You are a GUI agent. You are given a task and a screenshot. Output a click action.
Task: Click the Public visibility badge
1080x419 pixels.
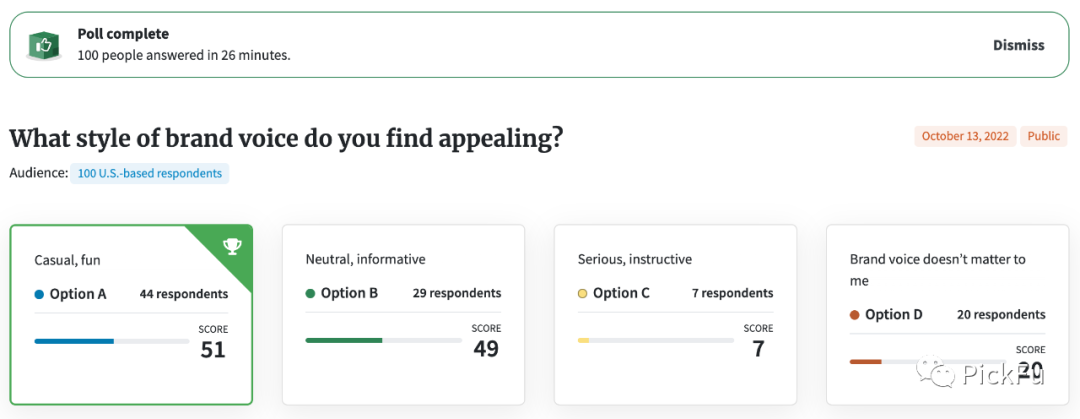coord(1043,137)
